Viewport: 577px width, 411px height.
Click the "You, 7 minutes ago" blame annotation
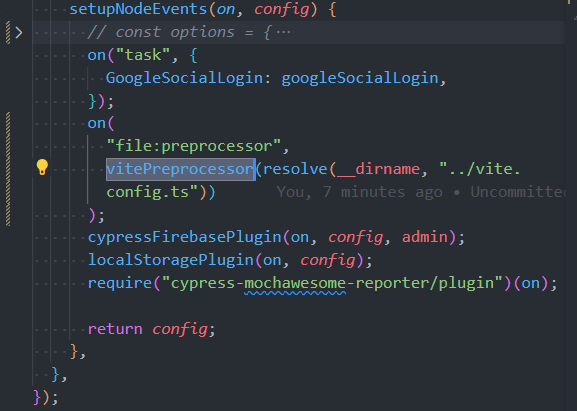tap(359, 192)
